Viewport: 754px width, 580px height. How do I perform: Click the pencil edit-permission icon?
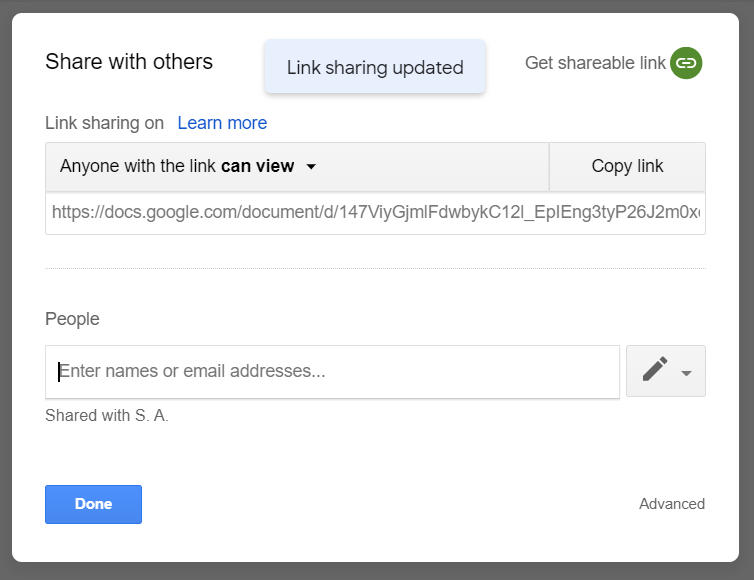click(x=655, y=370)
